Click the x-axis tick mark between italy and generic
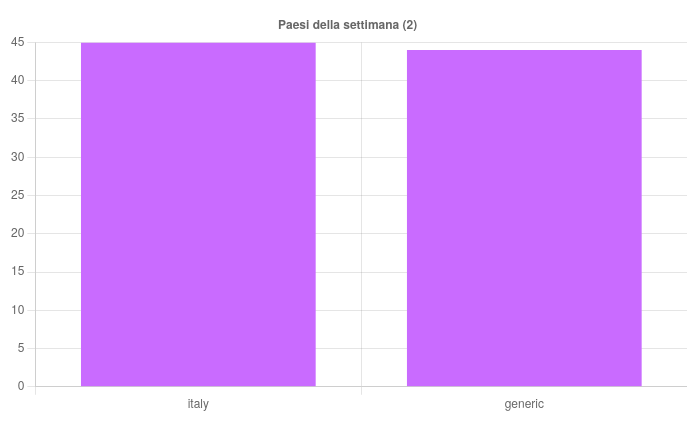693x421 pixels. (361, 391)
